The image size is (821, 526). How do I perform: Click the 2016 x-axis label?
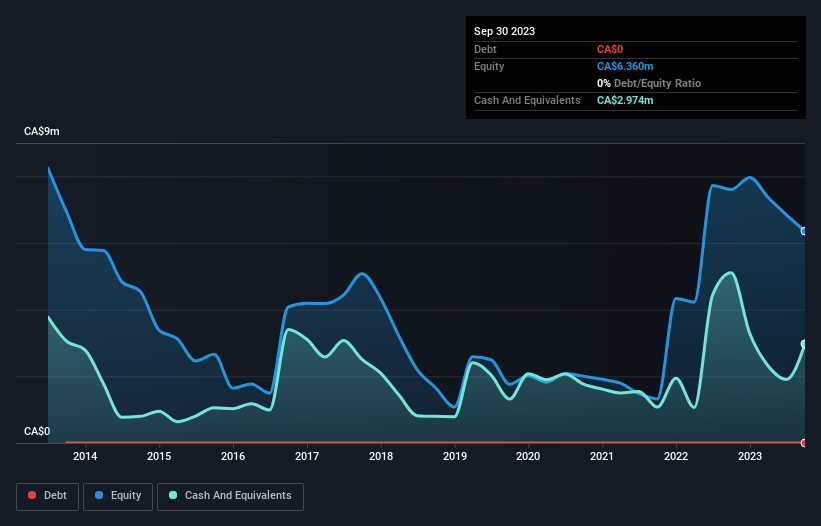click(233, 456)
